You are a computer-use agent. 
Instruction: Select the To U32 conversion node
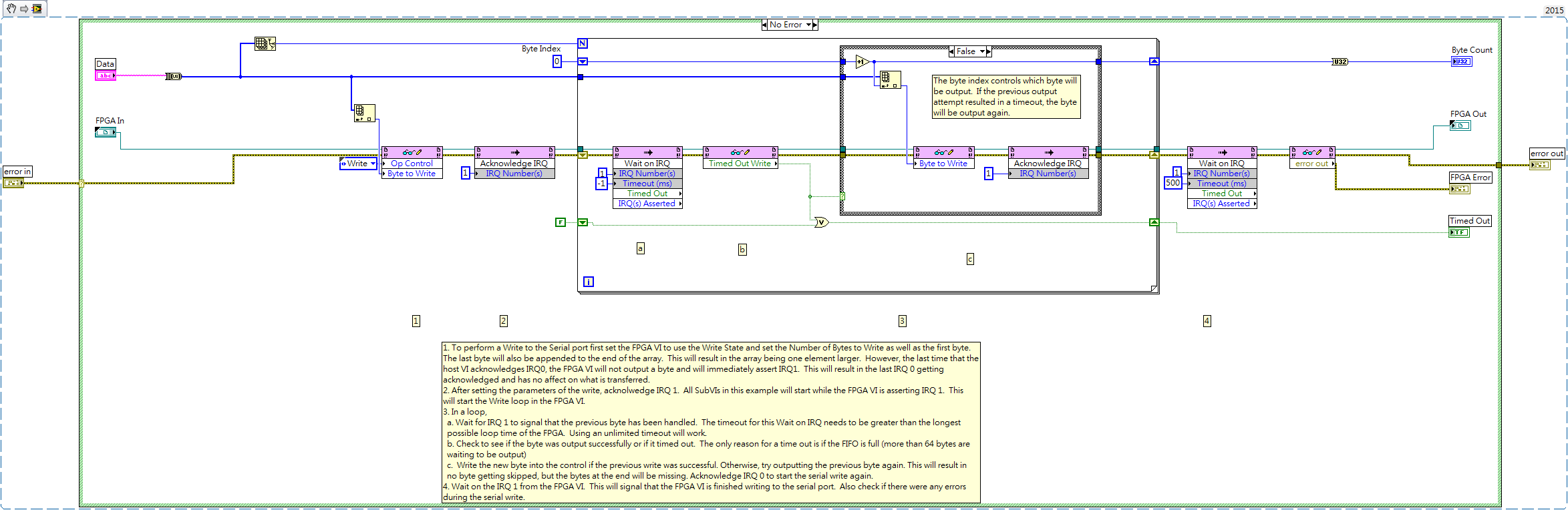(1340, 62)
